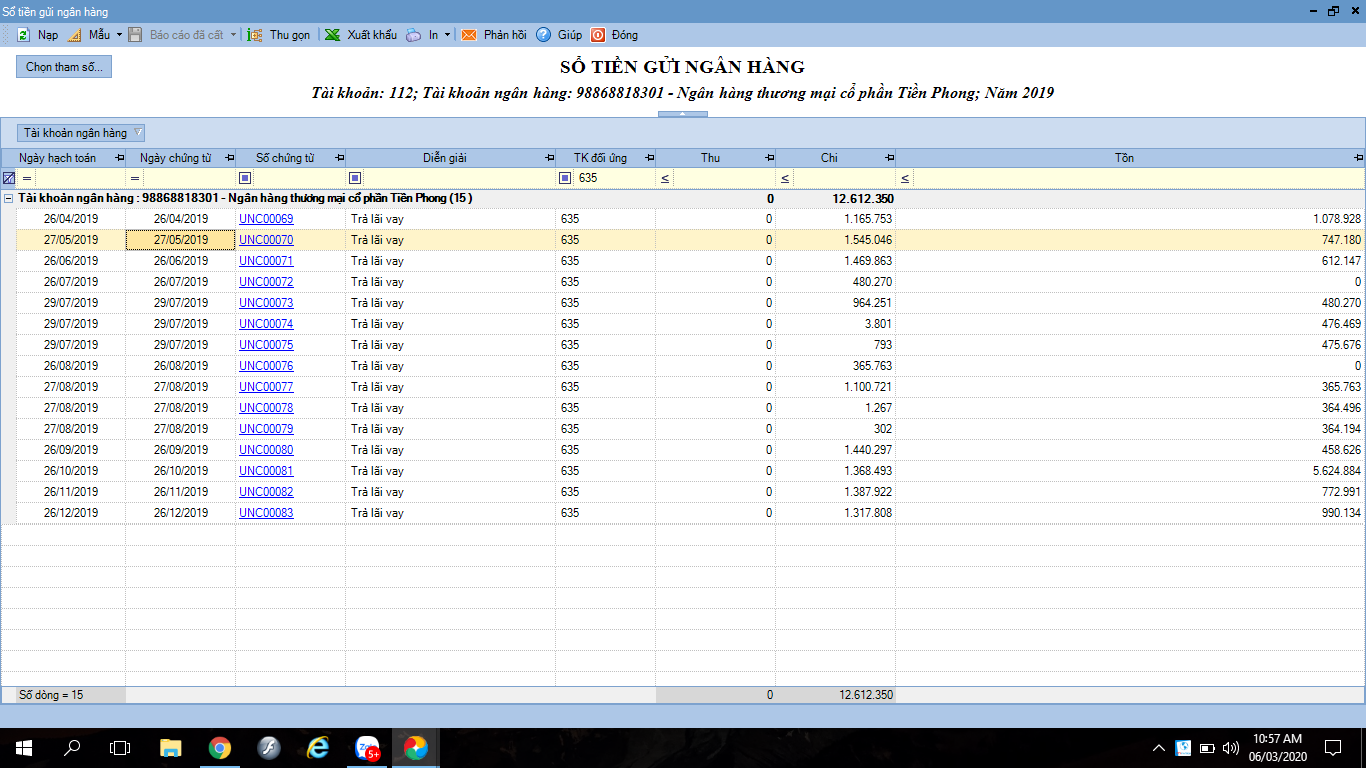Viewport: 1366px width, 768px height.
Task: Collapse the Tài khoản ngân hàng group row
Action: click(9, 199)
